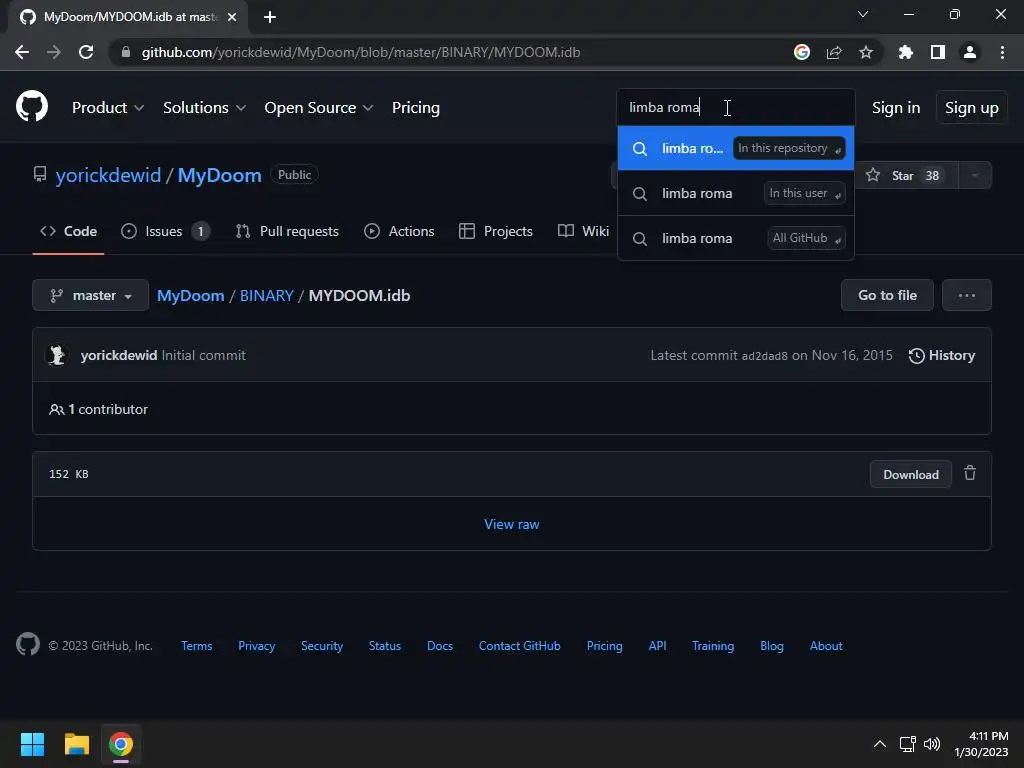The width and height of the screenshot is (1024, 768).
Task: Open MyDoom repository title link
Action: click(219, 175)
